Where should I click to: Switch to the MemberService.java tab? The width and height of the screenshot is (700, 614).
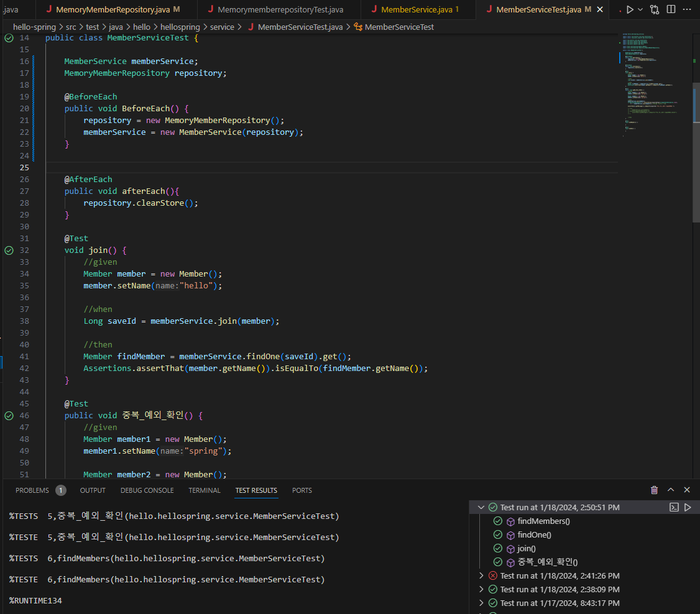[417, 9]
